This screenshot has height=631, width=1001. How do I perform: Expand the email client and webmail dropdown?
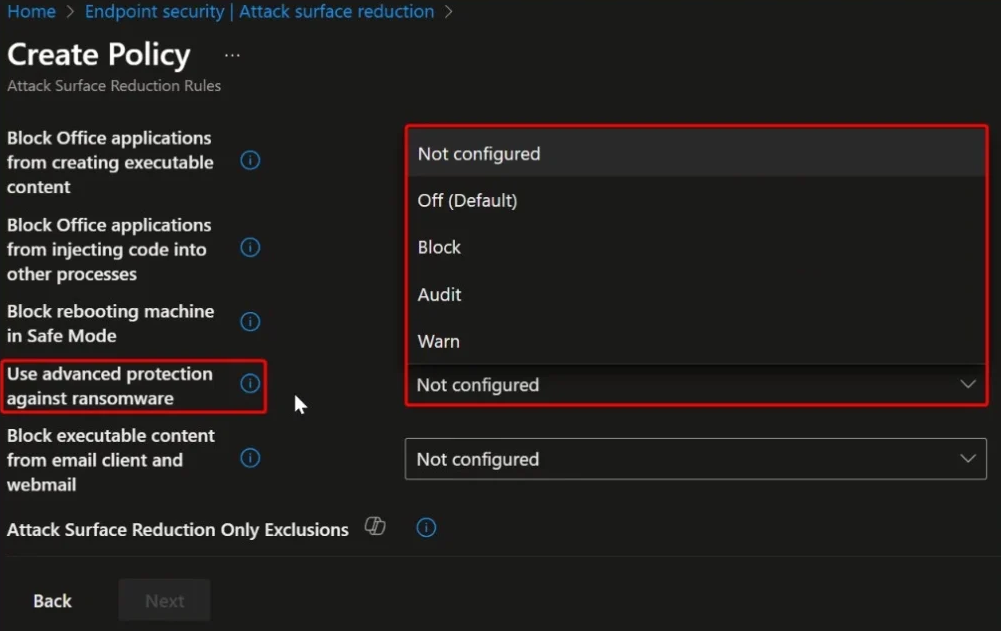pos(695,459)
